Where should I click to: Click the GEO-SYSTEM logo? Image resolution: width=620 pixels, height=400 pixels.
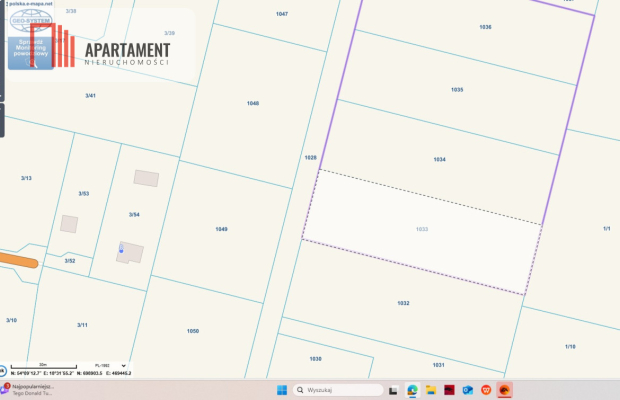click(x=30, y=18)
